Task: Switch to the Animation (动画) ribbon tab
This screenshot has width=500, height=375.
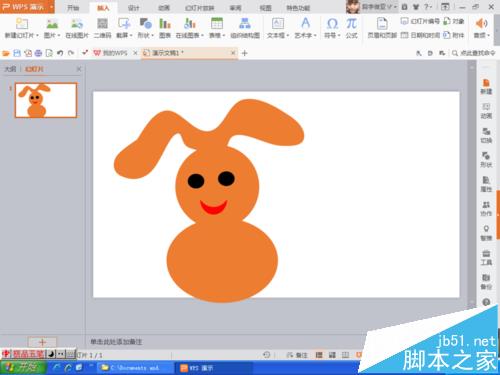Action: (x=164, y=8)
